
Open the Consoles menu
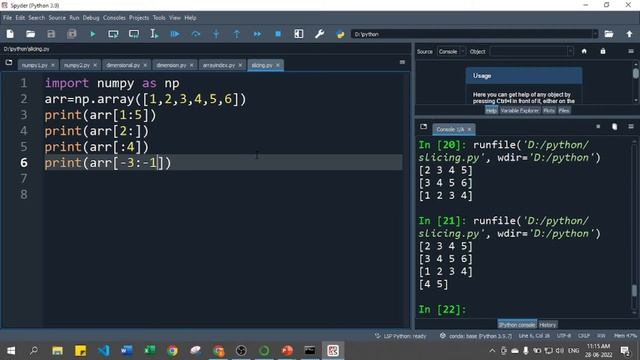coord(114,18)
